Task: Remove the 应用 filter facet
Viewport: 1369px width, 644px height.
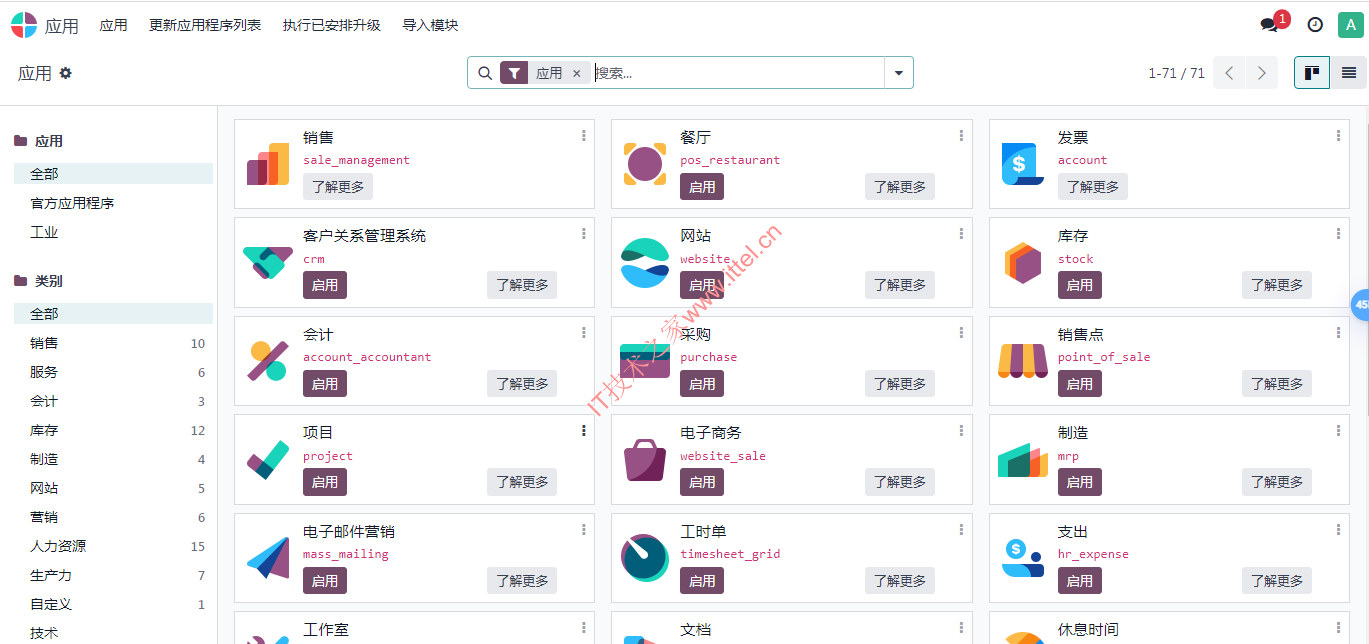Action: (576, 73)
